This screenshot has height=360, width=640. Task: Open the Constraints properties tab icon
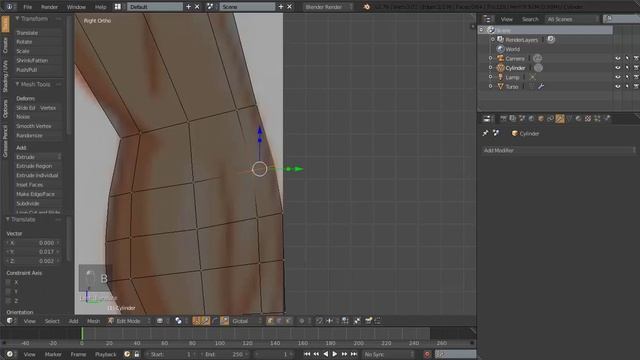pos(550,118)
